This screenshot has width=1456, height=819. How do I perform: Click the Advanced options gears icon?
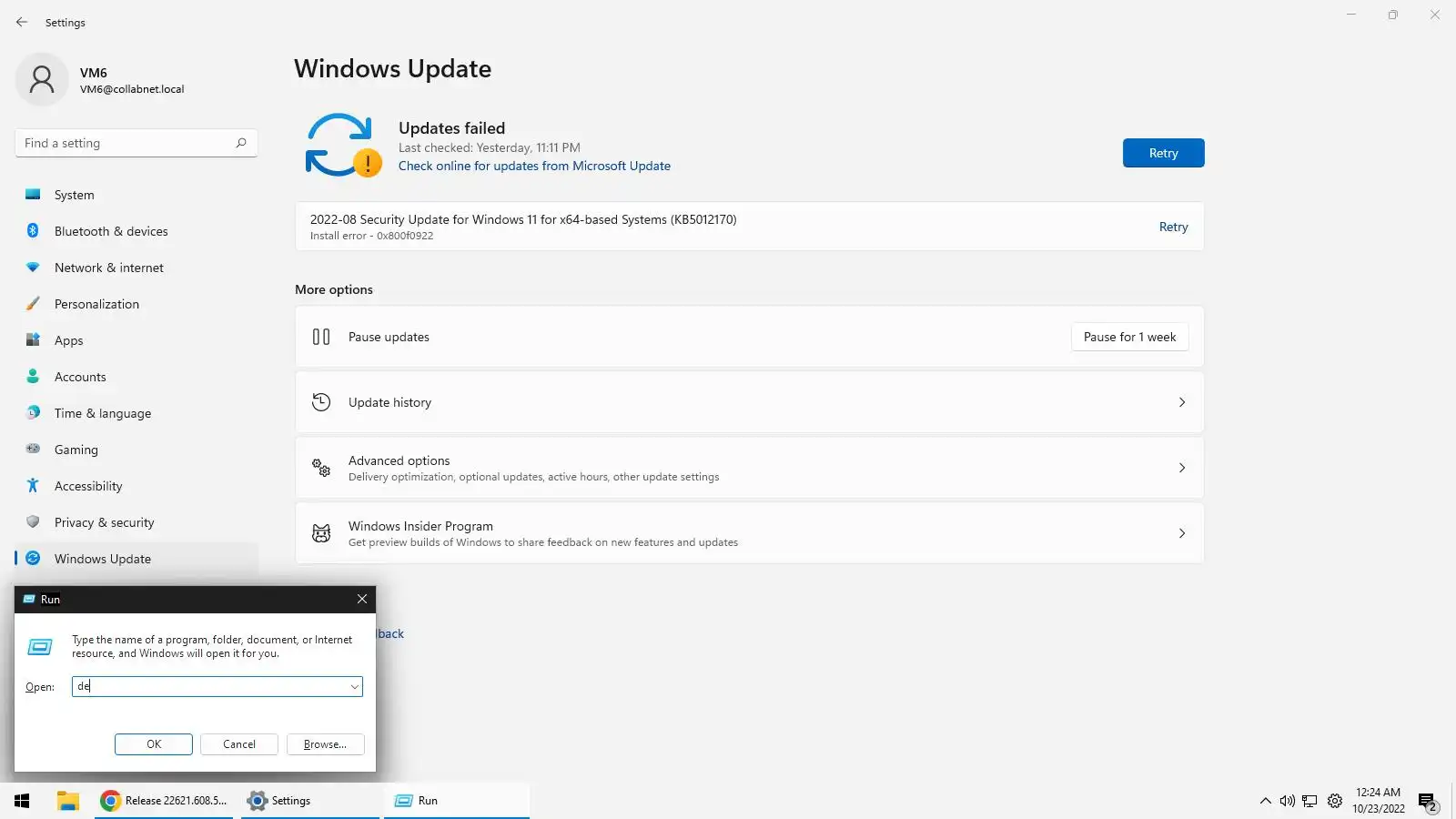[321, 468]
